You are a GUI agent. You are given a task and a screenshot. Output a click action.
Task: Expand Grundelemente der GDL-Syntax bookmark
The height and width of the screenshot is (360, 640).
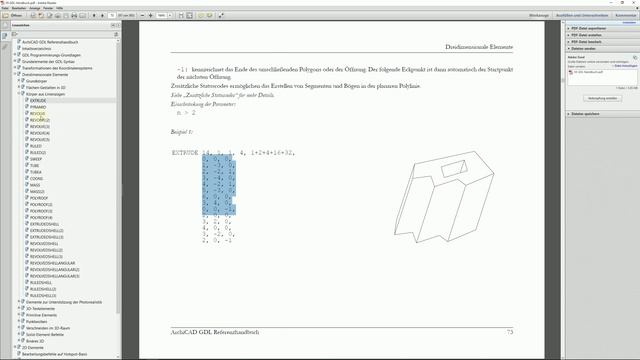(x=15, y=61)
